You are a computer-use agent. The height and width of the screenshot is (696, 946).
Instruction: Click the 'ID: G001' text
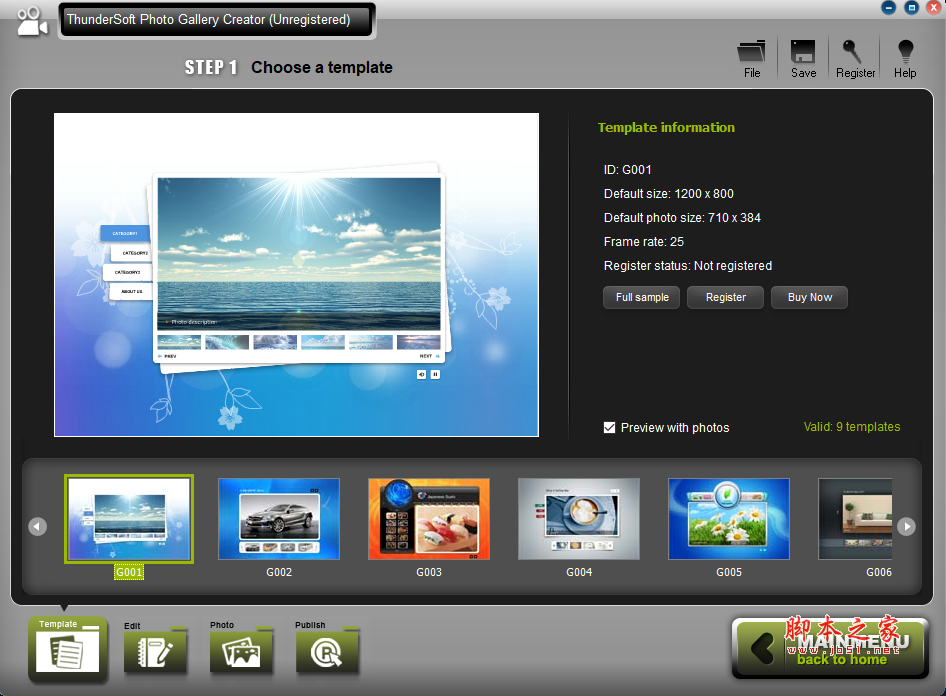[627, 170]
